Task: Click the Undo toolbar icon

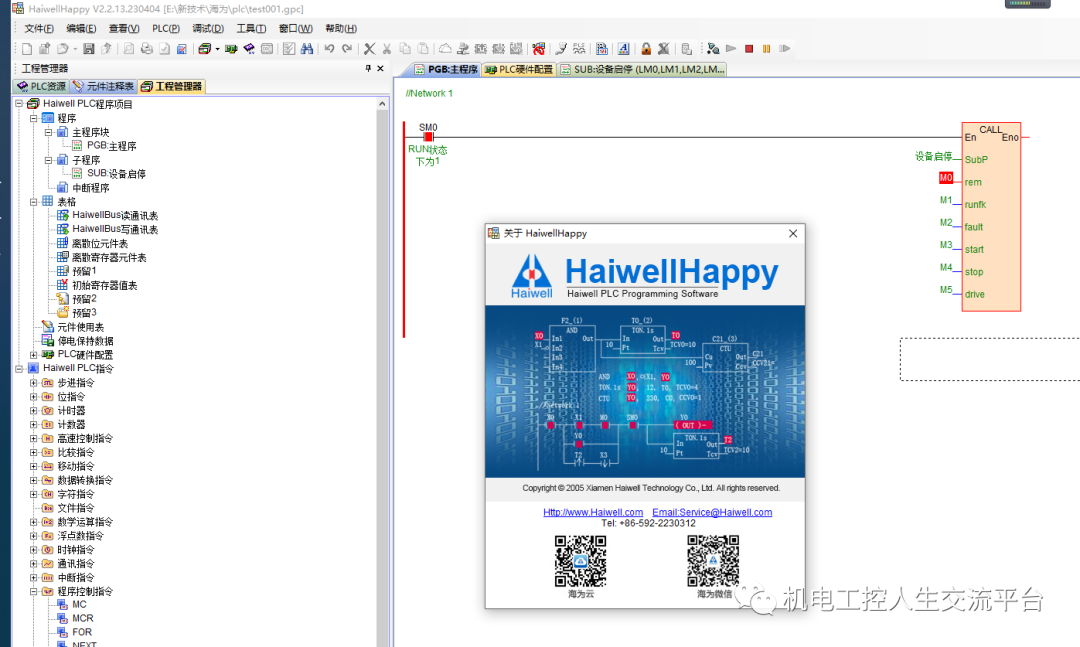Action: coord(329,49)
